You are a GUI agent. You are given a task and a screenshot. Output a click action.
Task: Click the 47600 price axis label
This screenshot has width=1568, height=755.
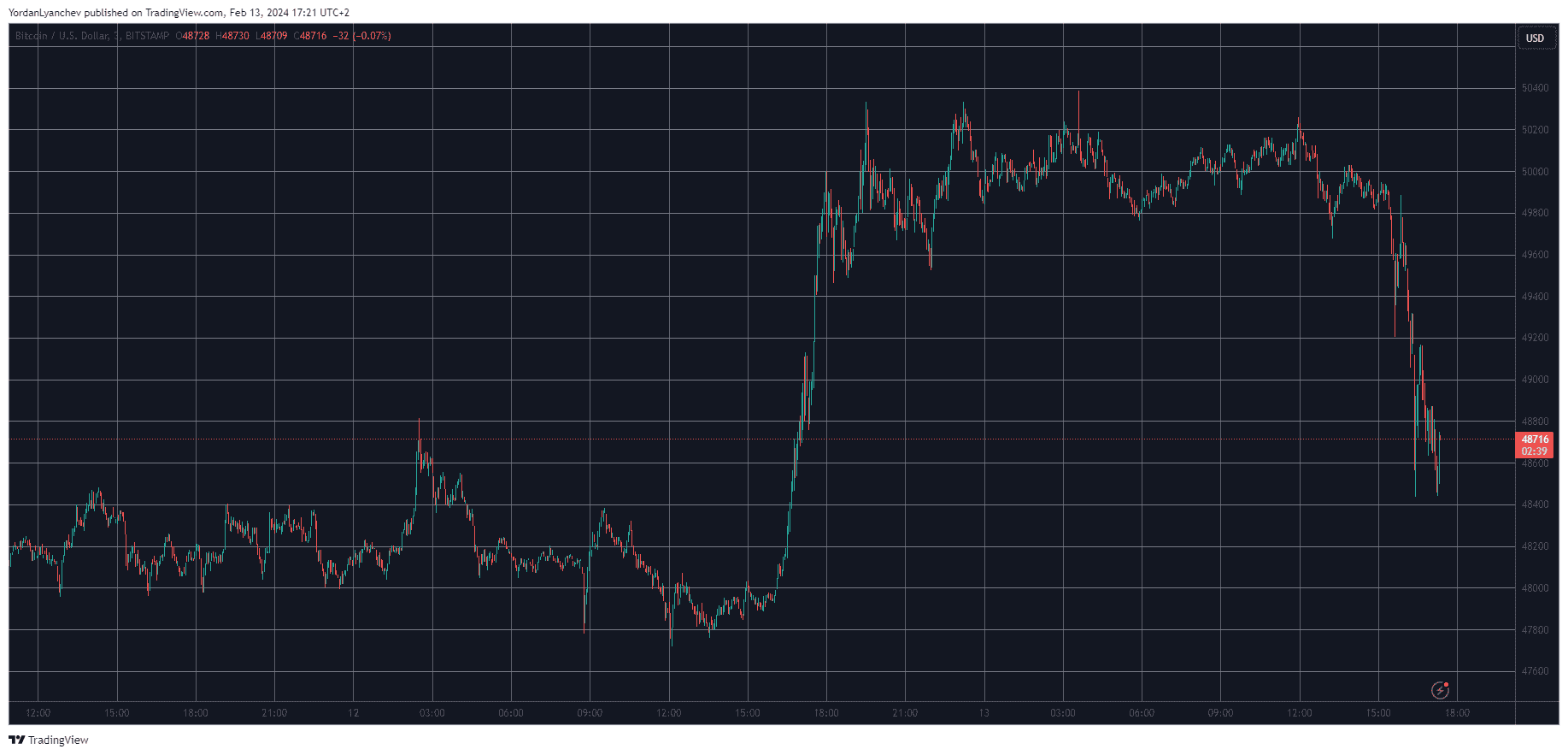pyautogui.click(x=1535, y=671)
